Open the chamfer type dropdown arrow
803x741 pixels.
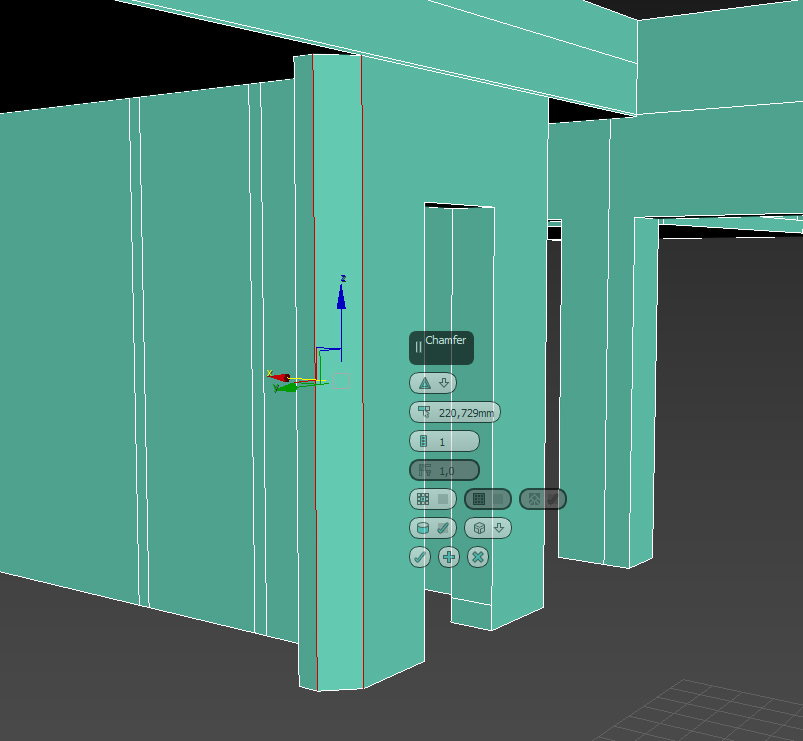click(444, 383)
